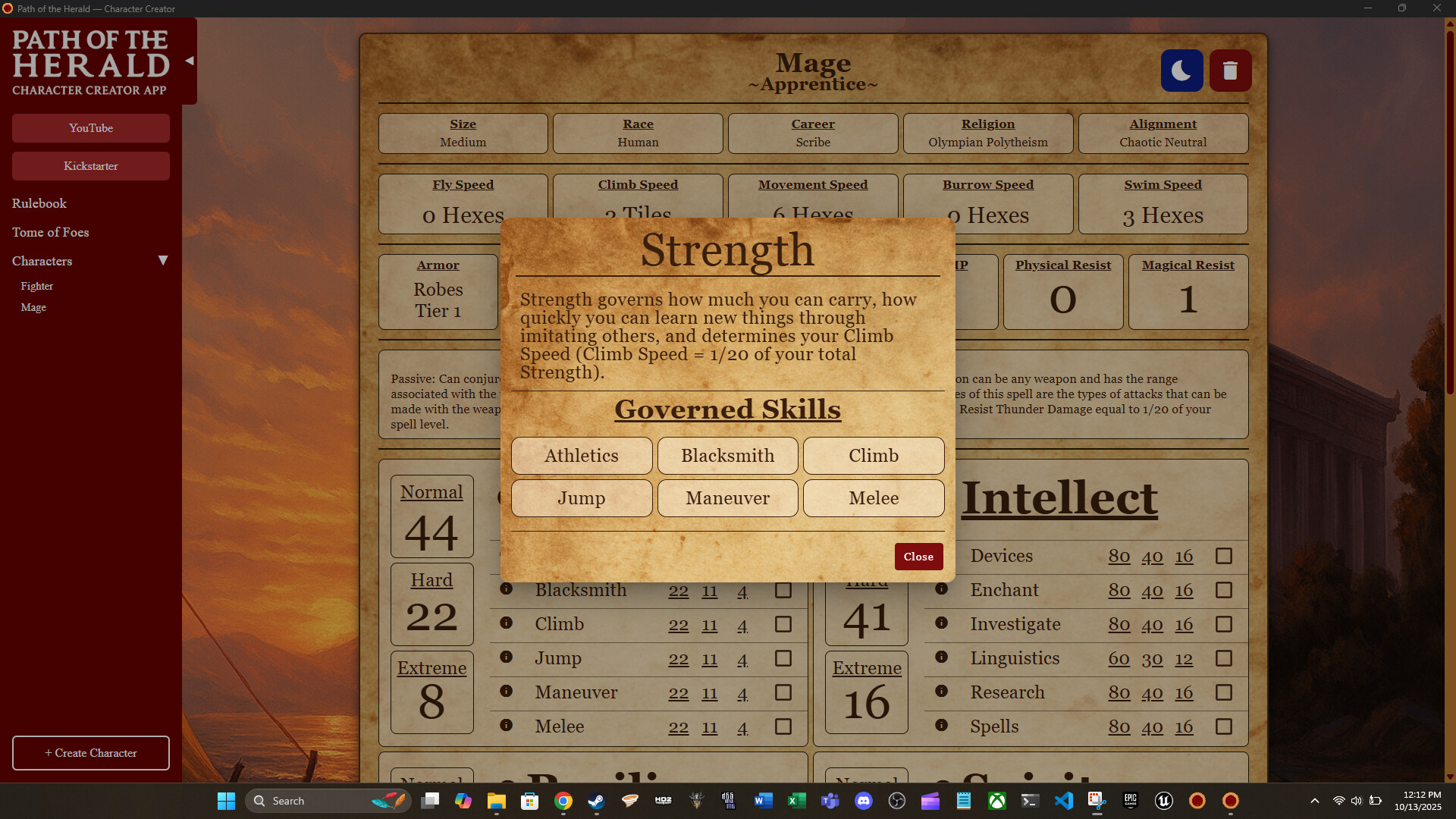Open the info icon beside Linguistics

[942, 657]
